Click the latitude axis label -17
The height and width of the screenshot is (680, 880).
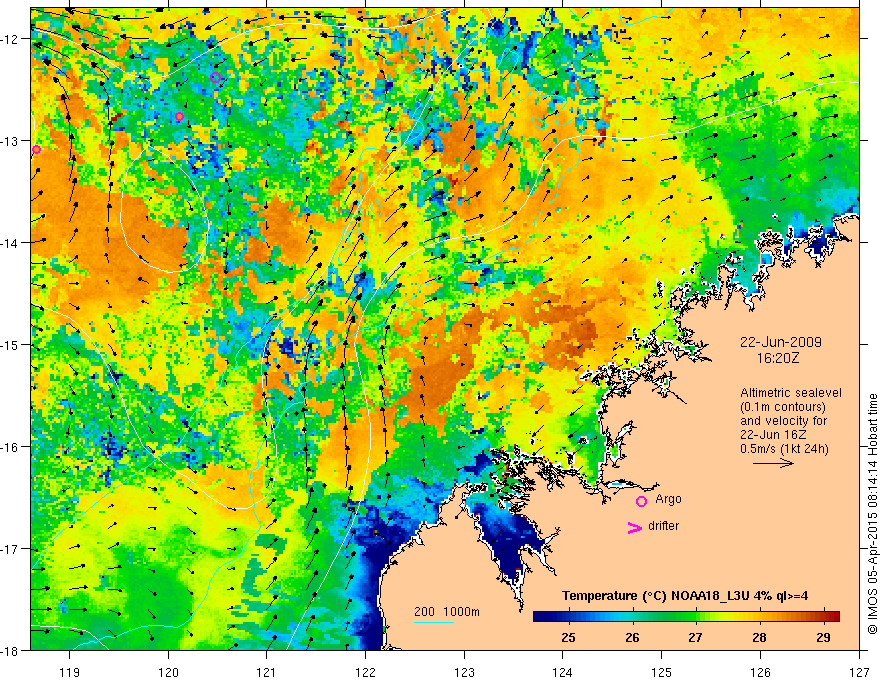[x=10, y=549]
